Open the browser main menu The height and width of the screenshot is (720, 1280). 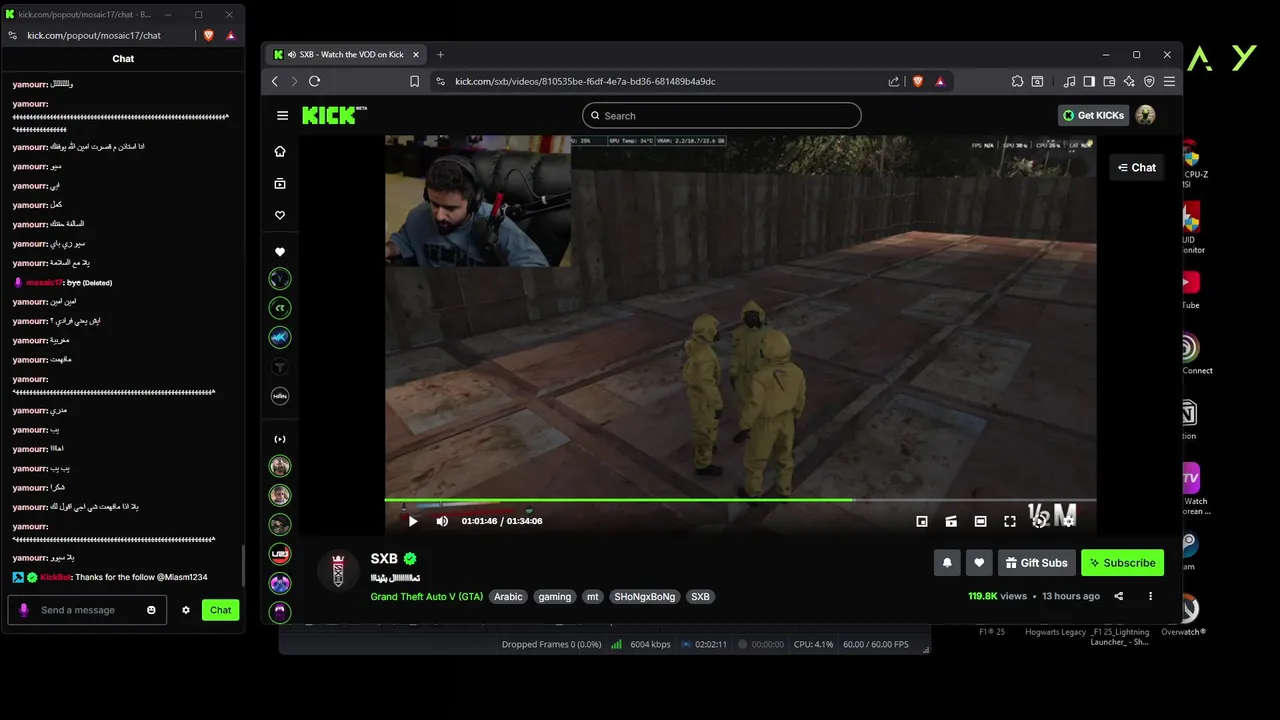[x=1169, y=82]
